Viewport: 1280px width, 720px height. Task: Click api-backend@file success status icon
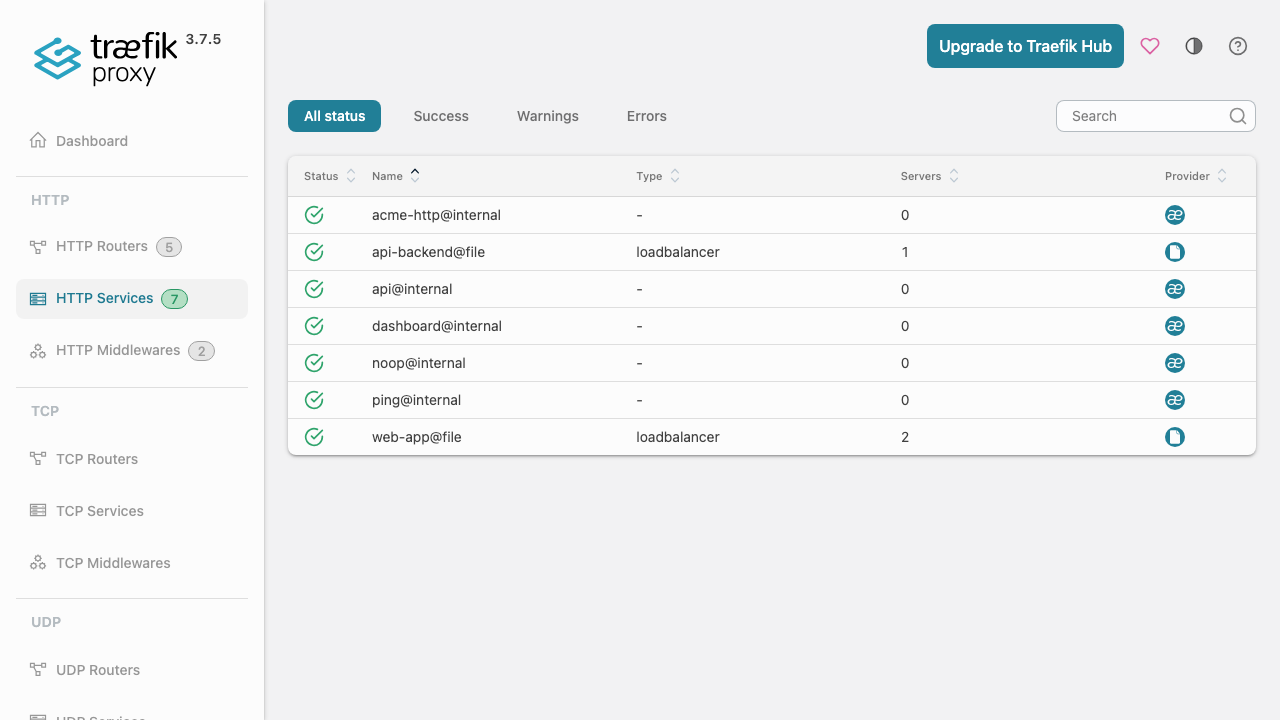314,252
